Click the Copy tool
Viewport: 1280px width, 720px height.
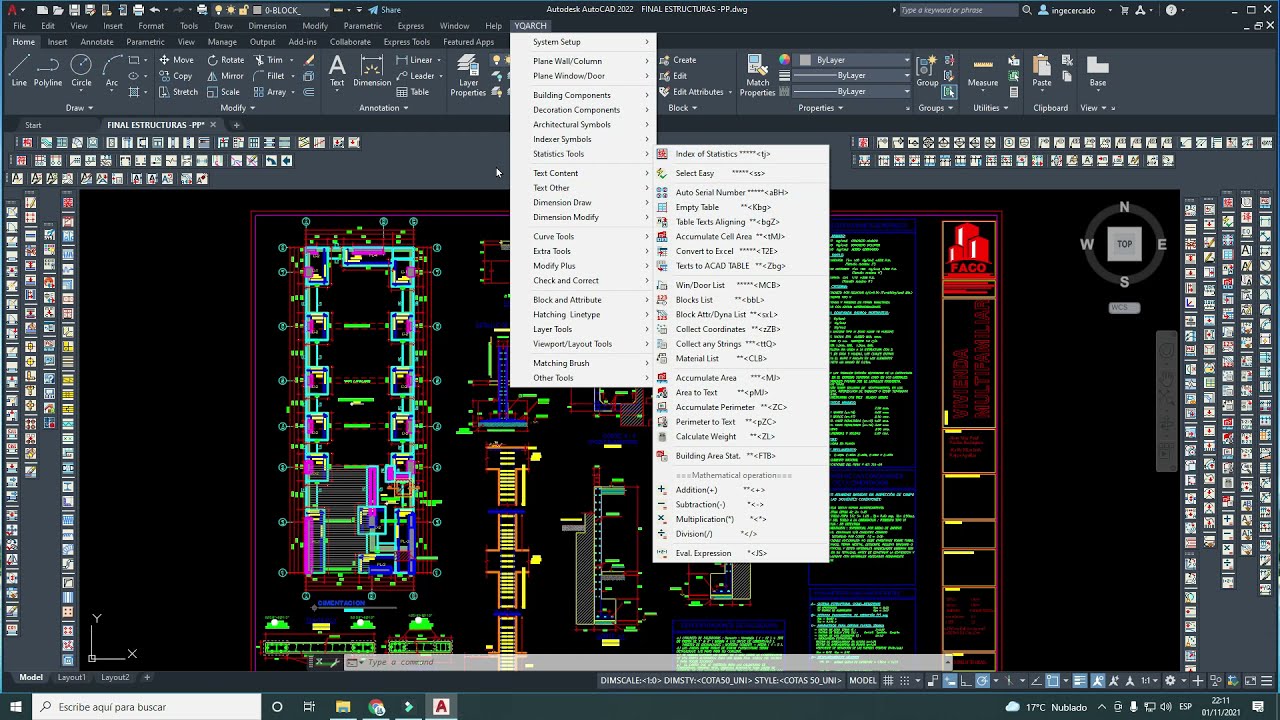pos(174,76)
